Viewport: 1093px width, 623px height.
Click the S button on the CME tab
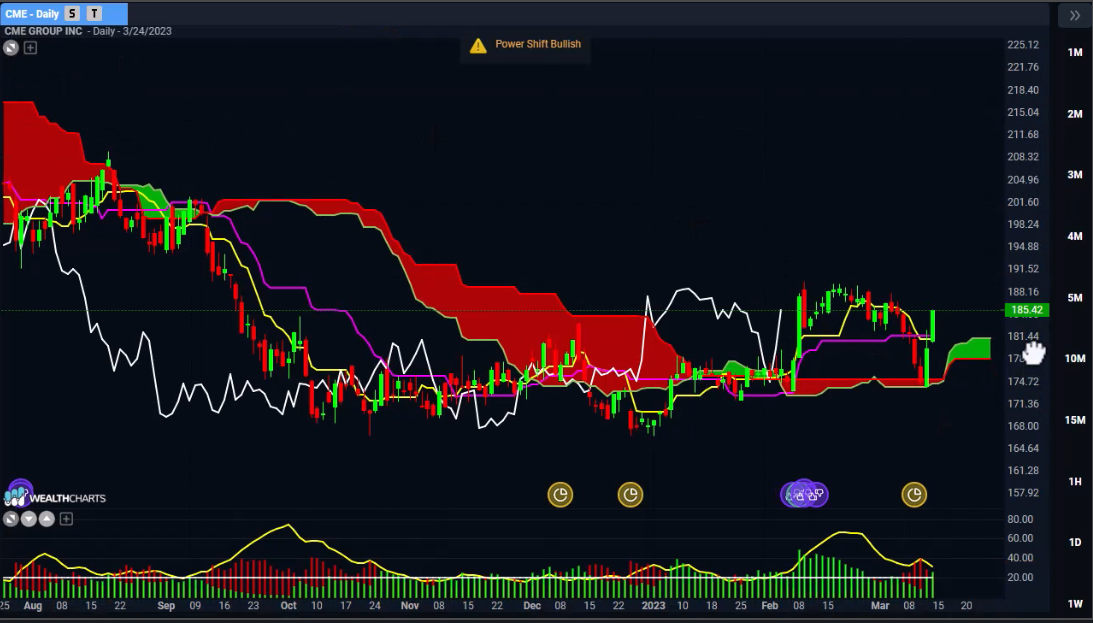coord(72,14)
